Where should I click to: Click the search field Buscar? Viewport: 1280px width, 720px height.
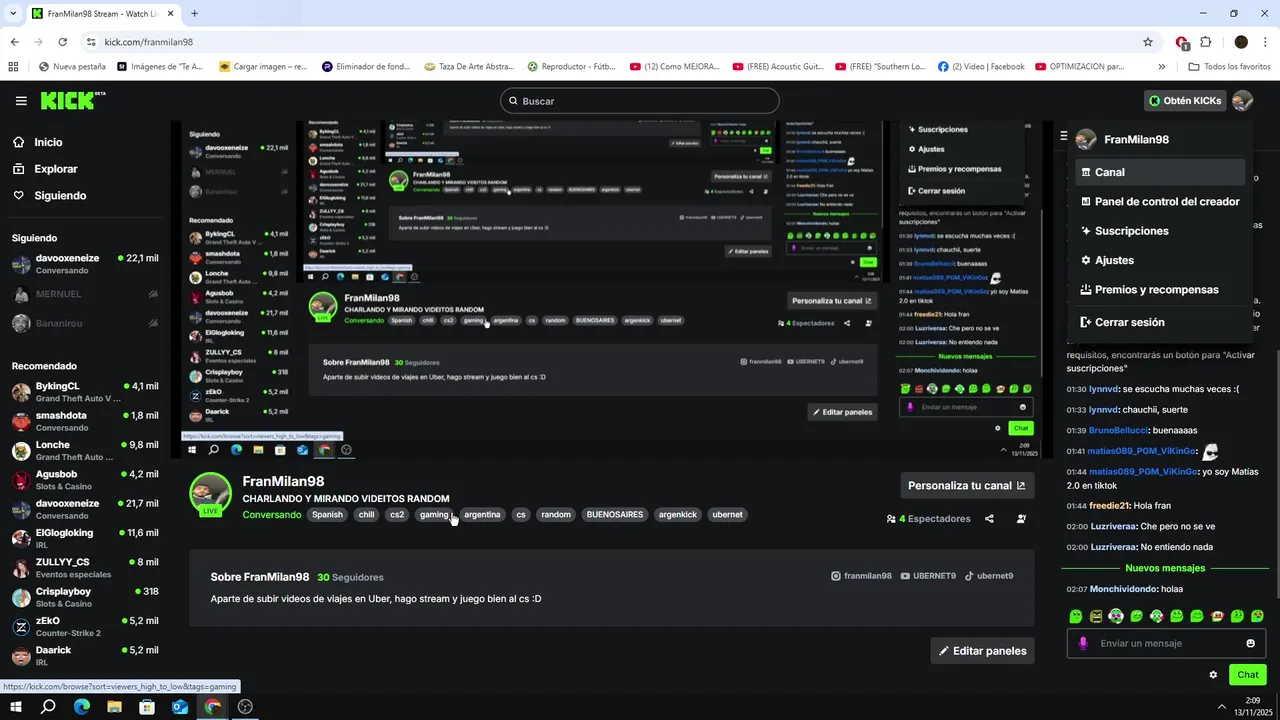640,101
